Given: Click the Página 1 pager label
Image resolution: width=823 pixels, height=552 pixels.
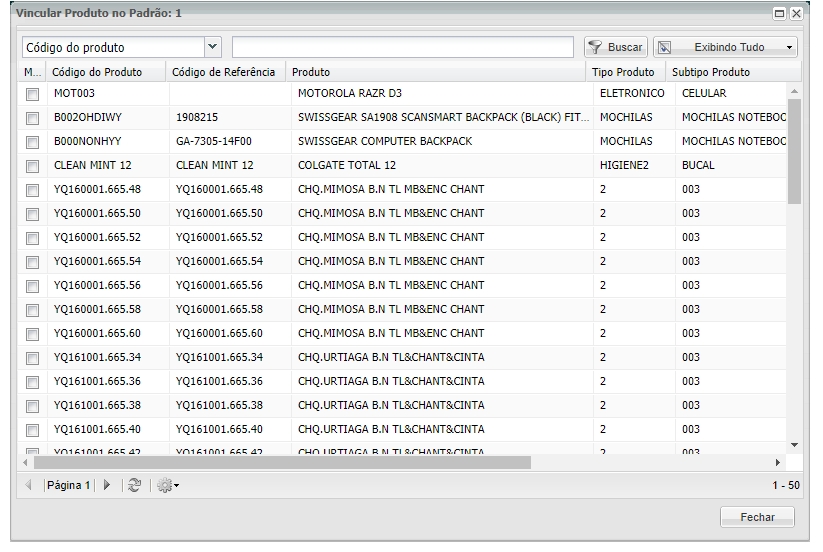Looking at the screenshot, I should click(x=68, y=485).
